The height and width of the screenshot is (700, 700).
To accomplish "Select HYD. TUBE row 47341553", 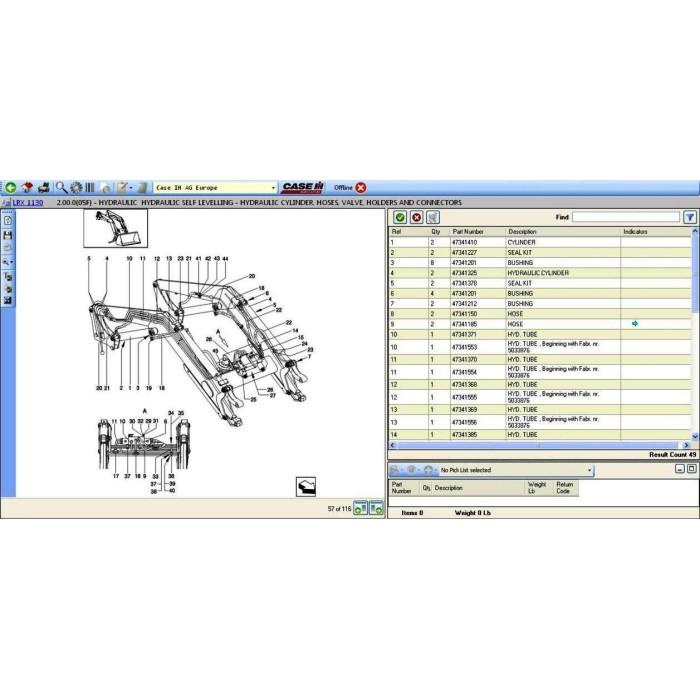I will click(x=540, y=347).
